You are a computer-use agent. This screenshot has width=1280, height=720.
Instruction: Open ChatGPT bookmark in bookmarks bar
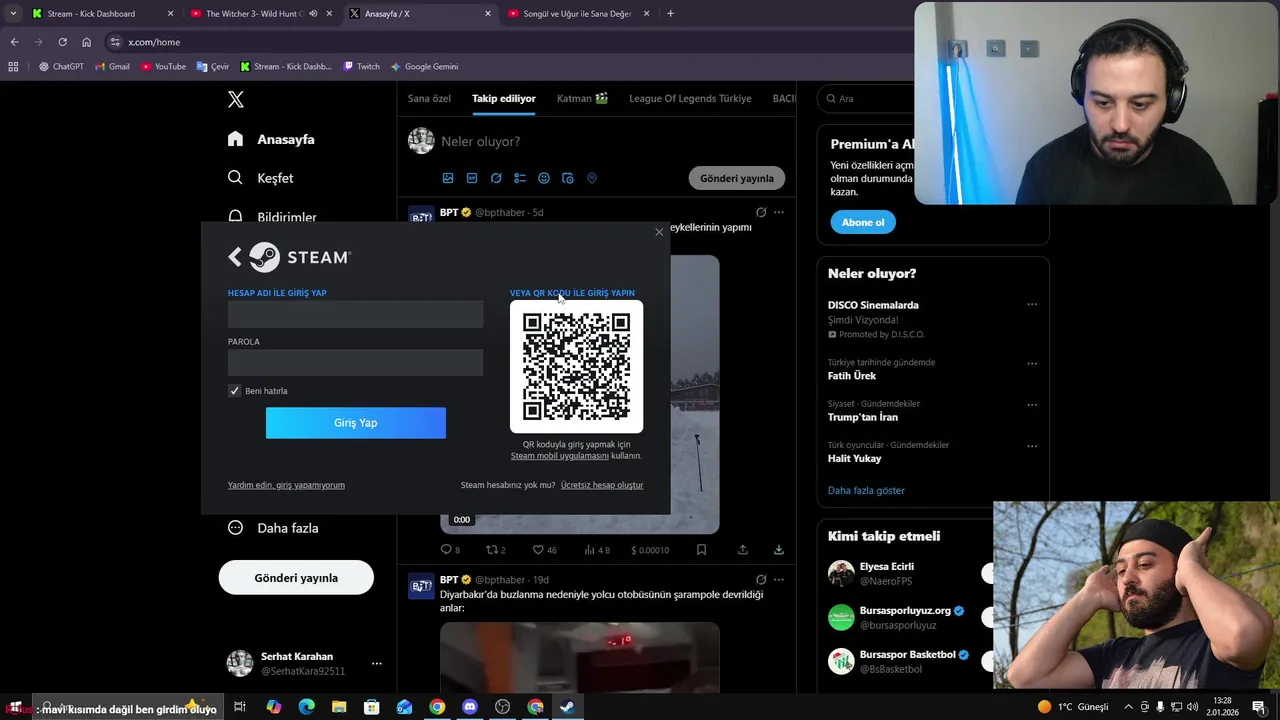pos(61,66)
